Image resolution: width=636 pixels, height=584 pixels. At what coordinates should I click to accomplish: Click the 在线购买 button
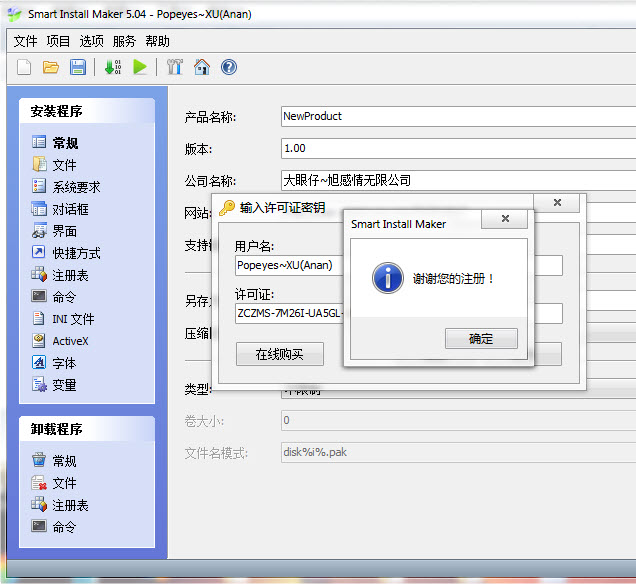point(280,354)
